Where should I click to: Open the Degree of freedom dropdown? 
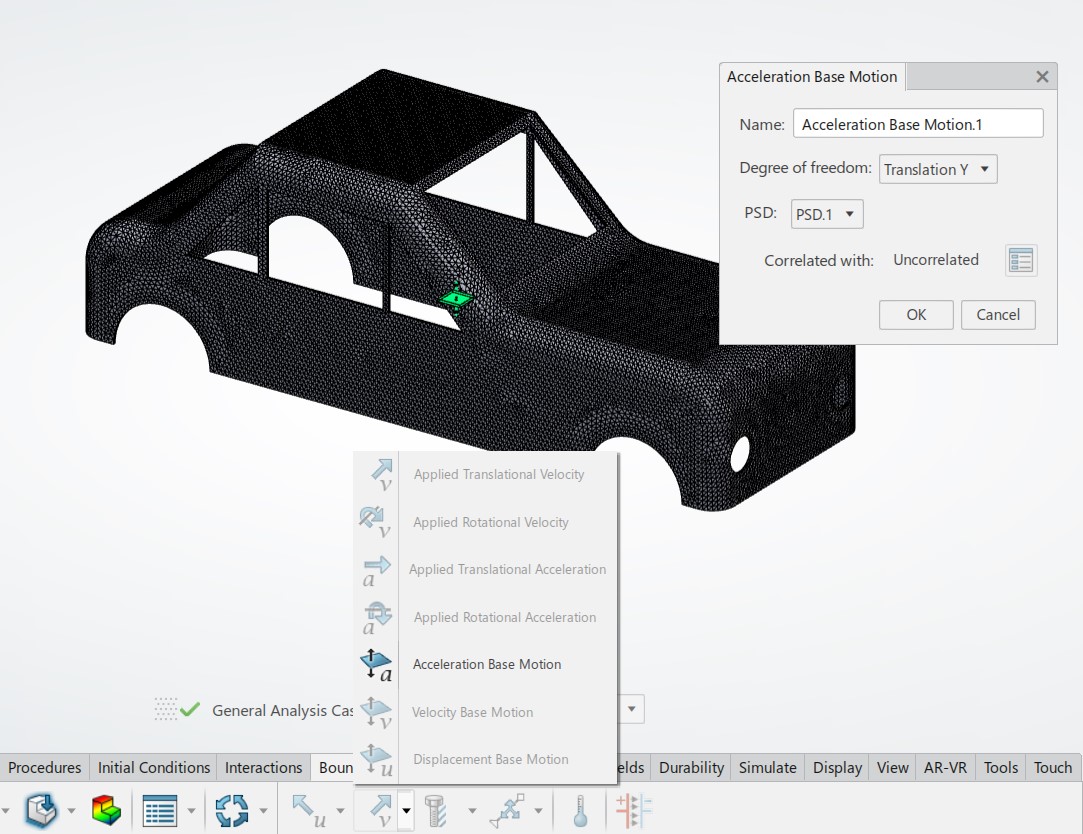point(937,169)
